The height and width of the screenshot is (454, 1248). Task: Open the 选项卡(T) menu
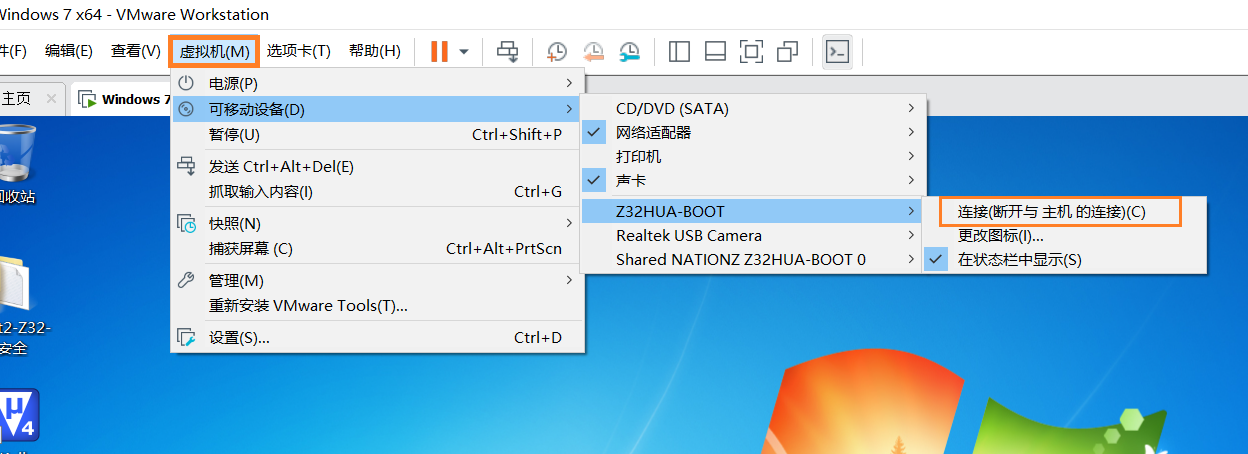coord(299,51)
